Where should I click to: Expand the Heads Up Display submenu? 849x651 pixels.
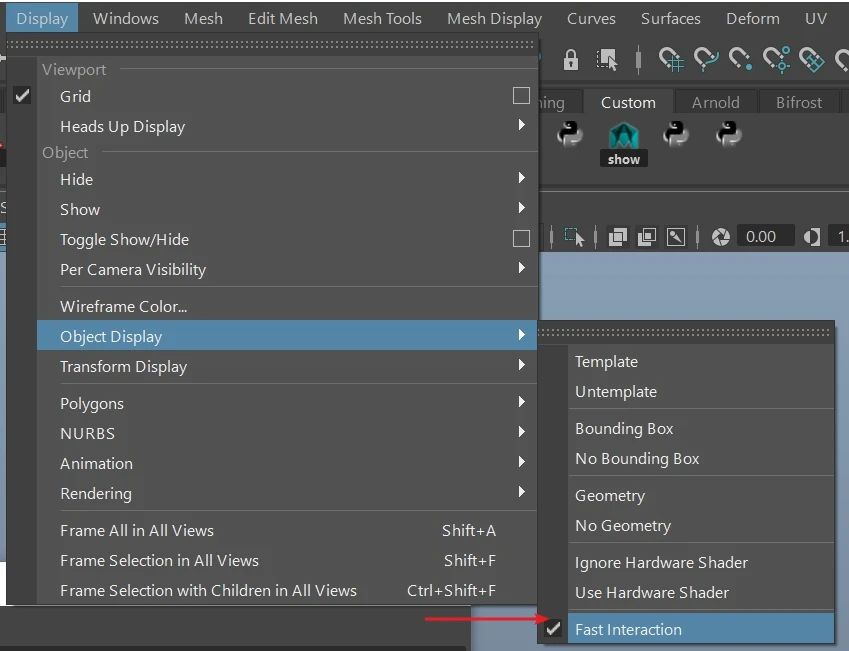(287, 126)
